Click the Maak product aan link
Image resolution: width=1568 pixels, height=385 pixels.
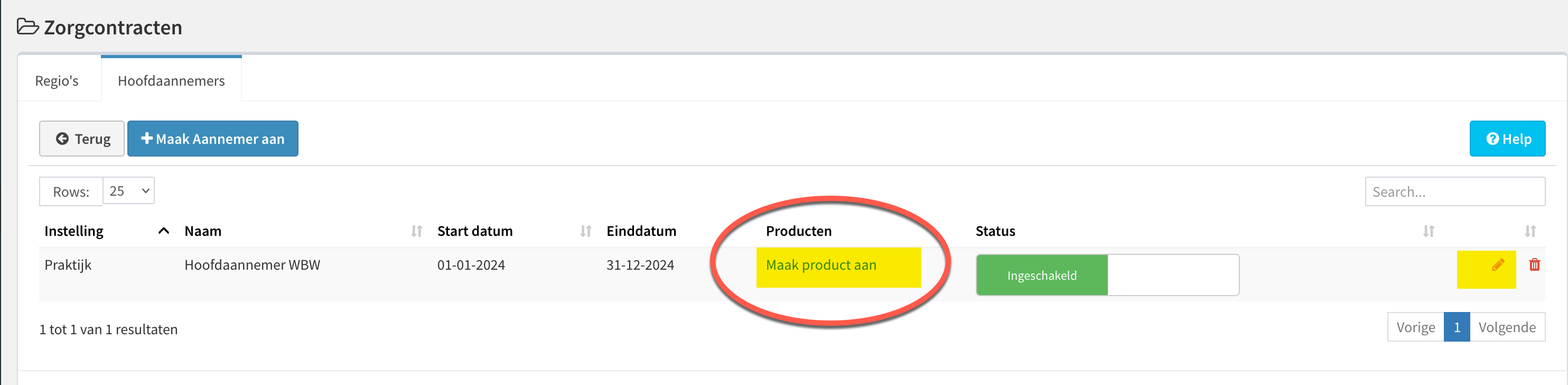[820, 265]
